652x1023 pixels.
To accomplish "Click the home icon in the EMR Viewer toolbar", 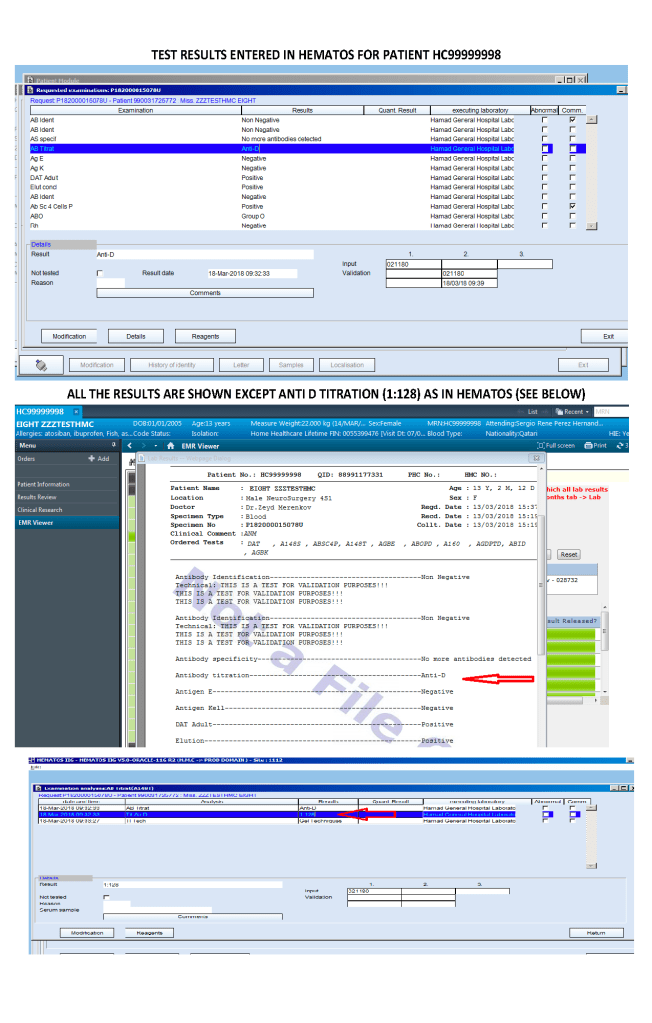I will click(x=171, y=445).
